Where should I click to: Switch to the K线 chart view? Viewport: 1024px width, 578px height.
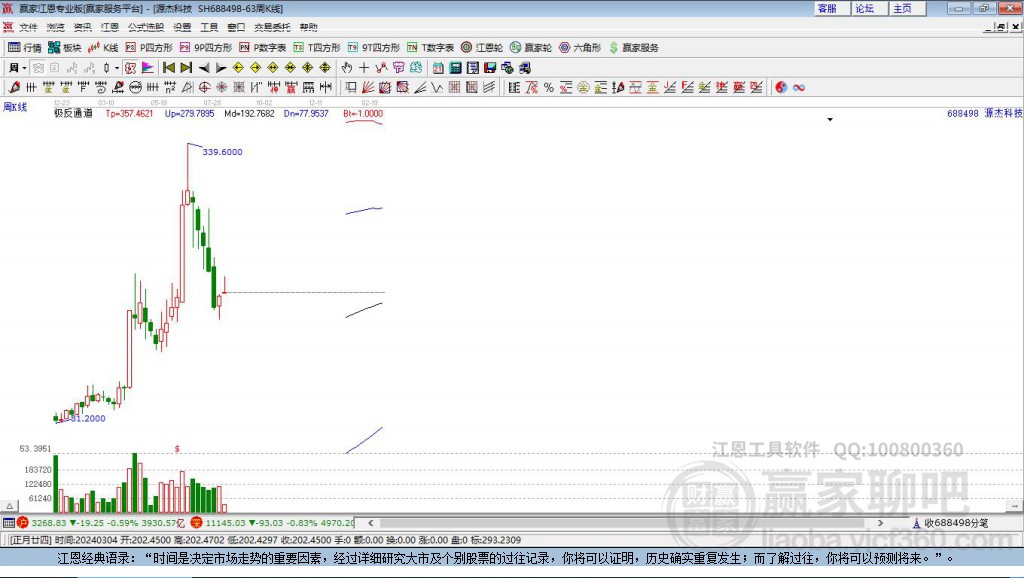[x=103, y=48]
